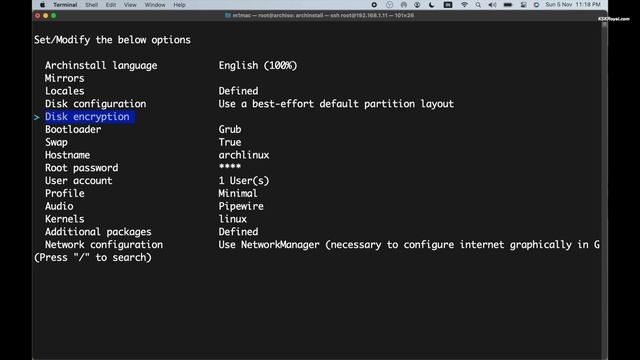Click the 'Grub' bootloader value

click(x=230, y=129)
